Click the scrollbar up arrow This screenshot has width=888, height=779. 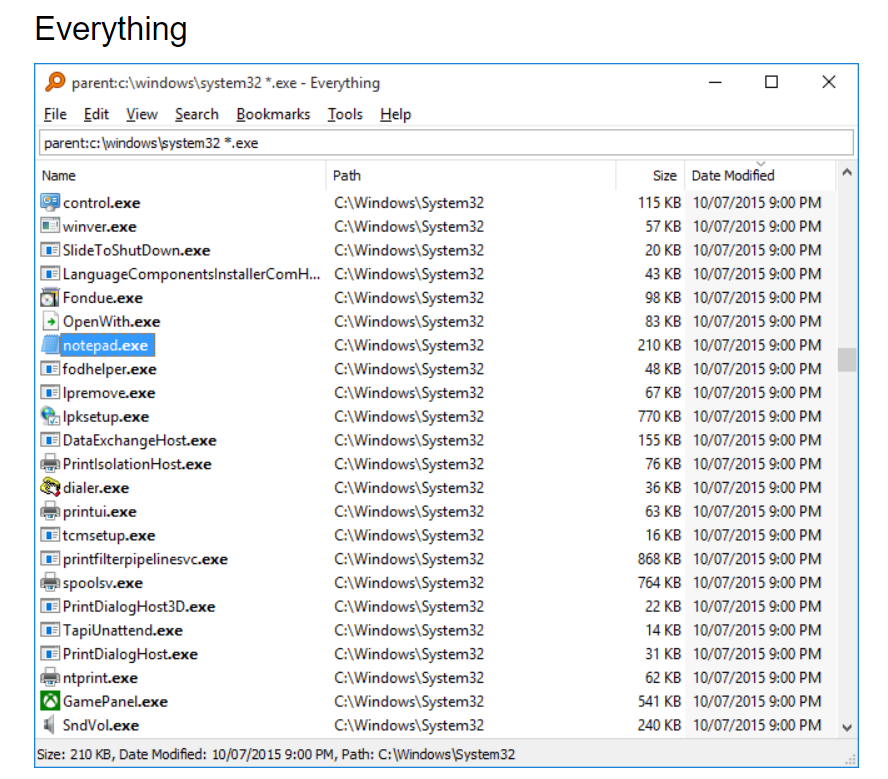point(847,173)
